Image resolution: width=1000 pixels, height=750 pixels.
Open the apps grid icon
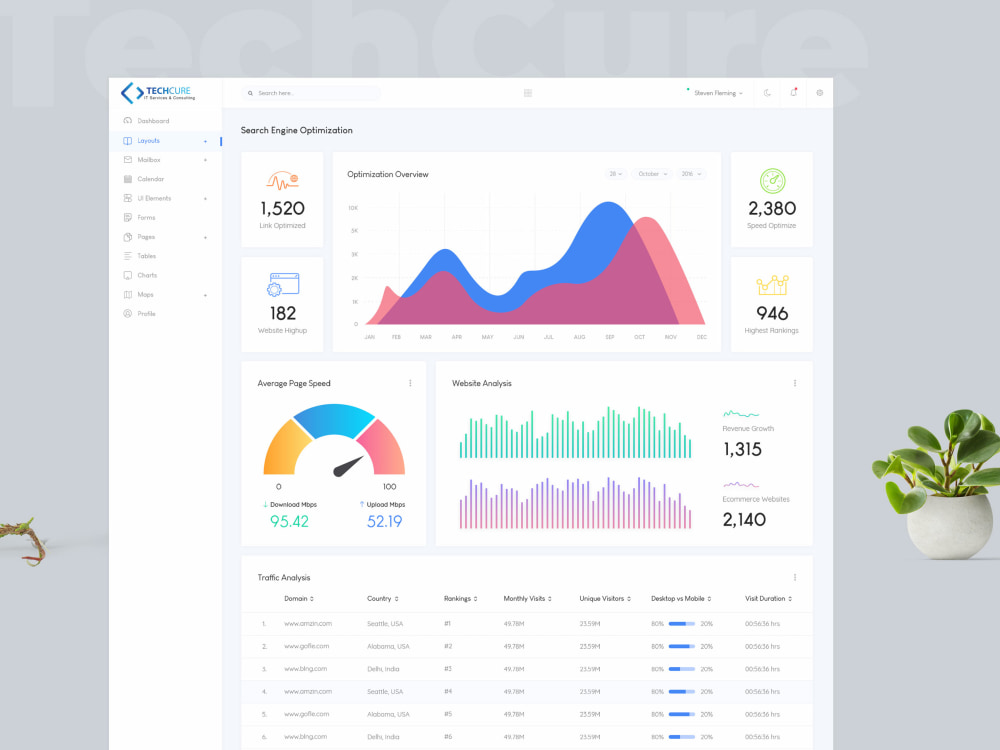coord(528,93)
